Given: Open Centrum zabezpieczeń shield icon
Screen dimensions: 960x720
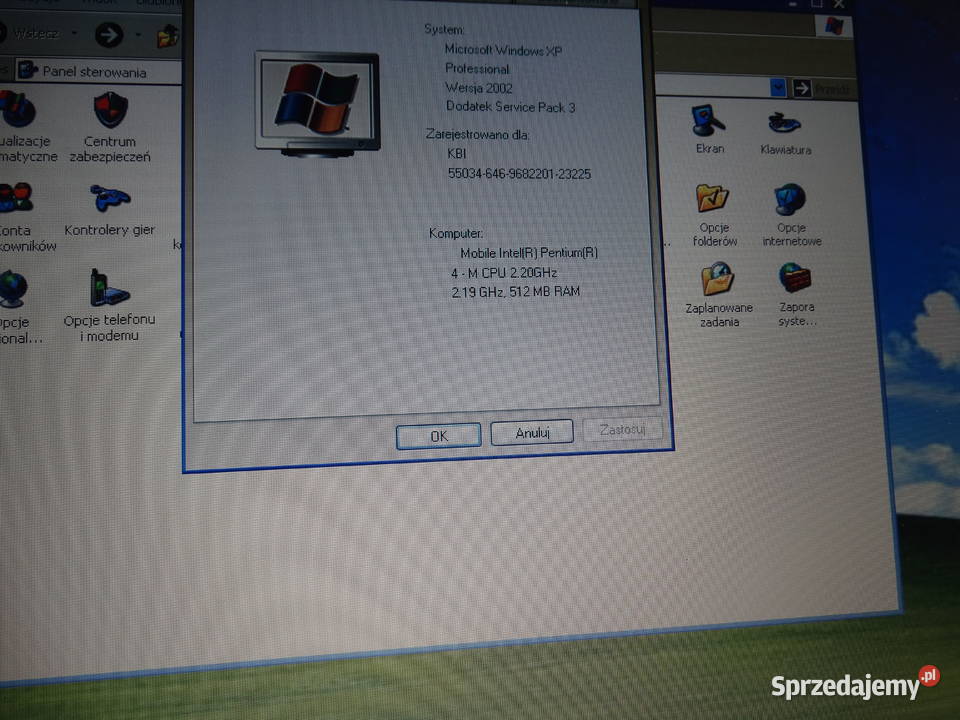Looking at the screenshot, I should click(x=111, y=110).
